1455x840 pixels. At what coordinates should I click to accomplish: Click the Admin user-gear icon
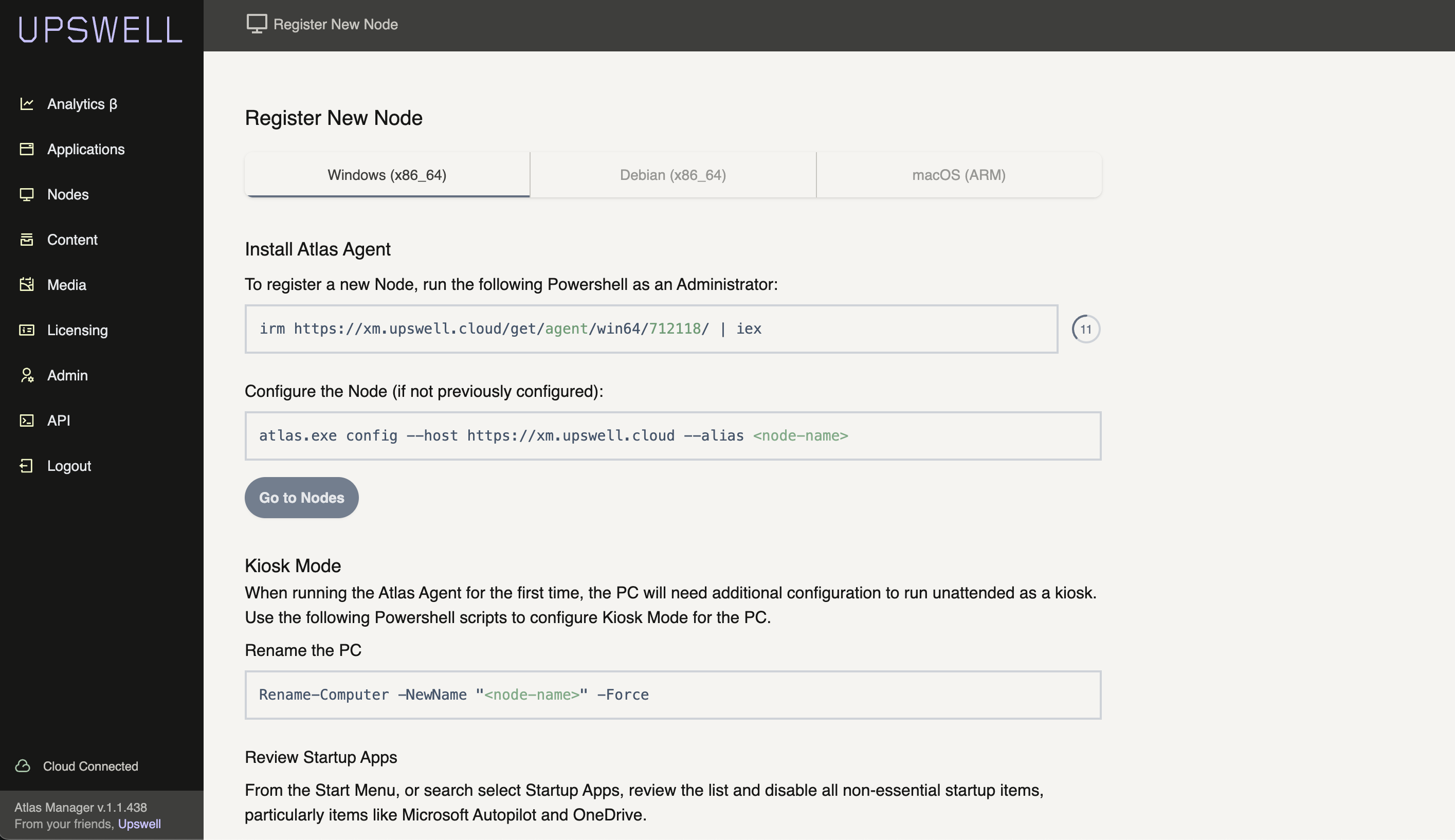pyautogui.click(x=27, y=375)
